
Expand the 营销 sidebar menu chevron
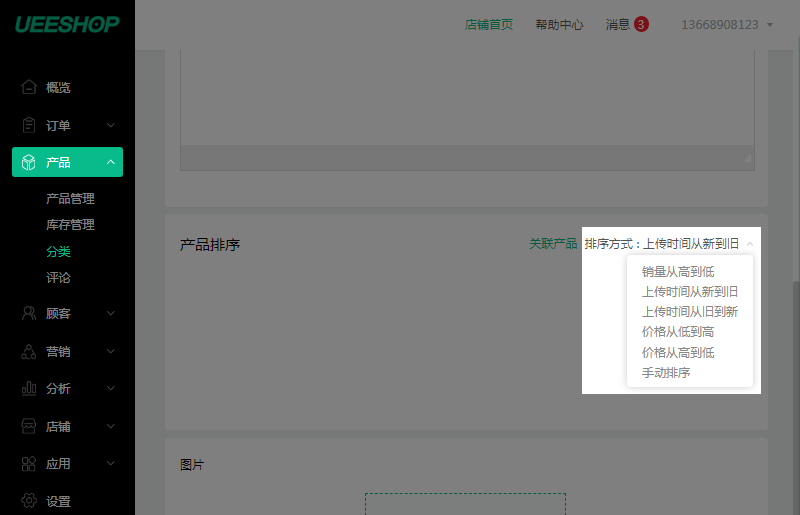(111, 351)
